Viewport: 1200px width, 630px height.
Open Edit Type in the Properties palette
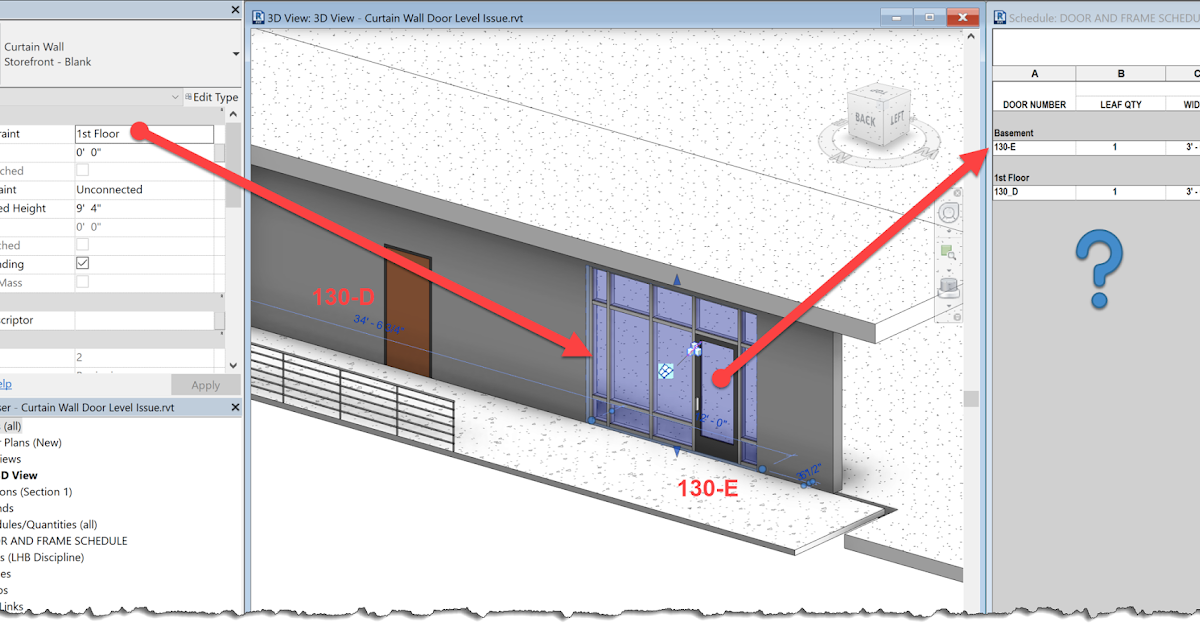[212, 96]
